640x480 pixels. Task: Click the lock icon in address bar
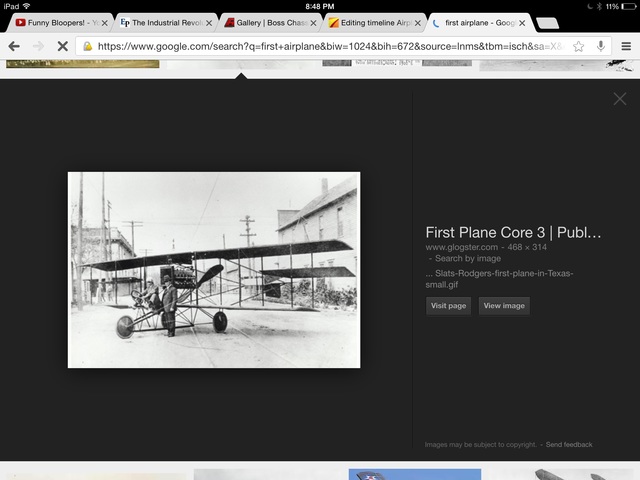click(87, 46)
